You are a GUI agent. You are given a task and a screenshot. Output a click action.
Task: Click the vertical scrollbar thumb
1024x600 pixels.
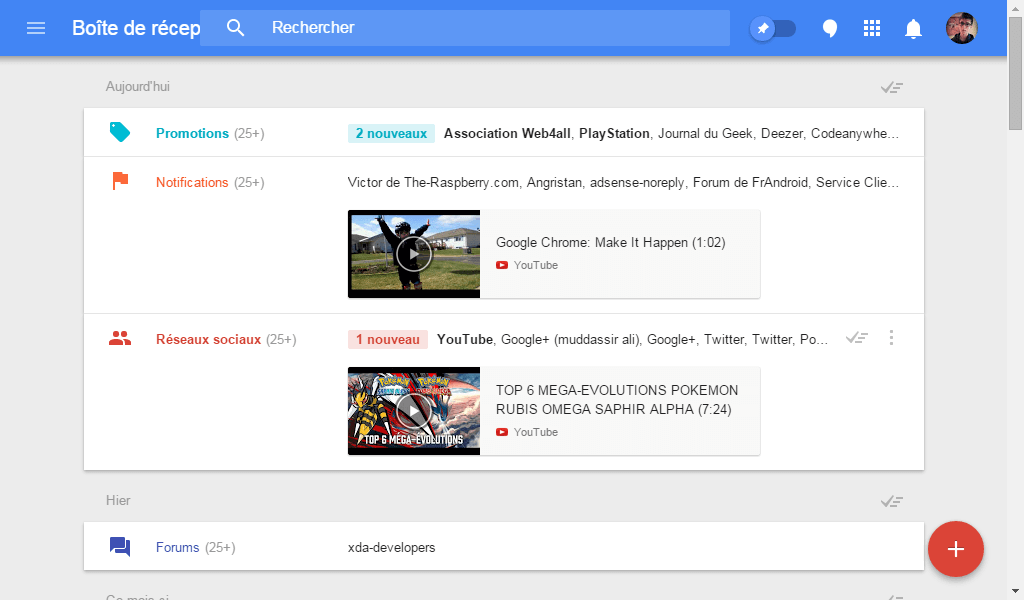coord(1016,74)
